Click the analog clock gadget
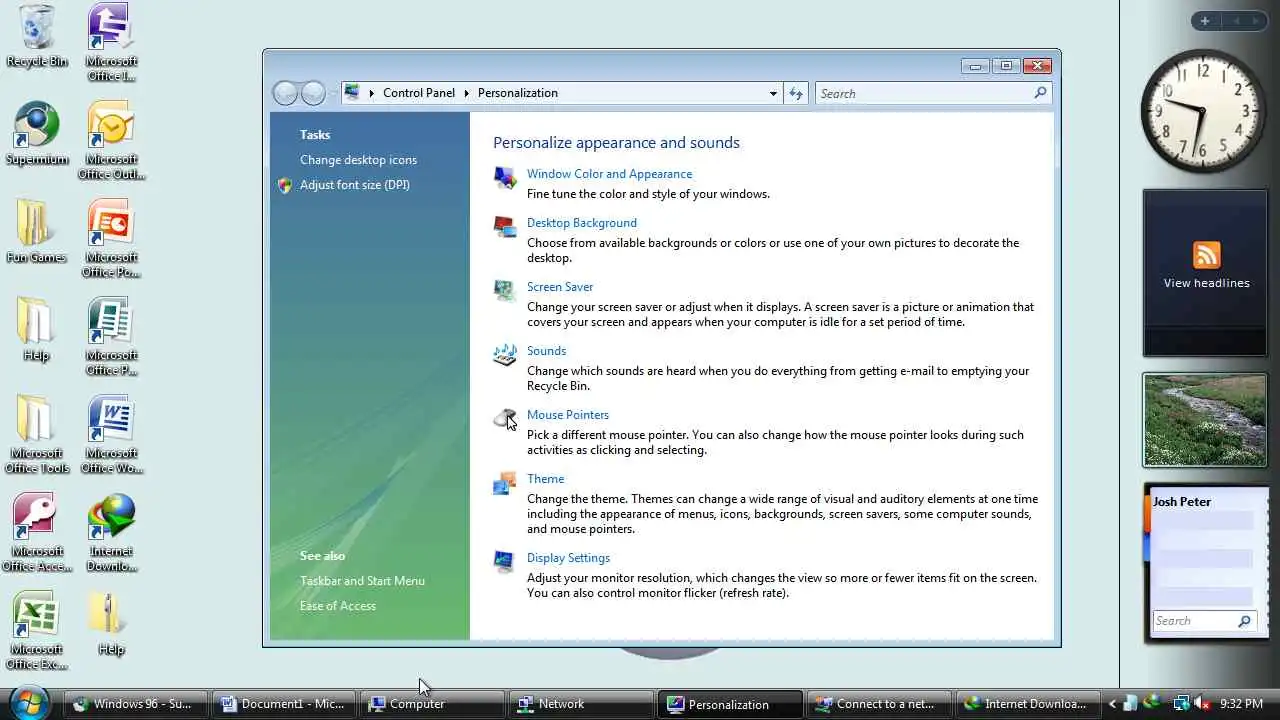Image resolution: width=1280 pixels, height=720 pixels. tap(1202, 111)
